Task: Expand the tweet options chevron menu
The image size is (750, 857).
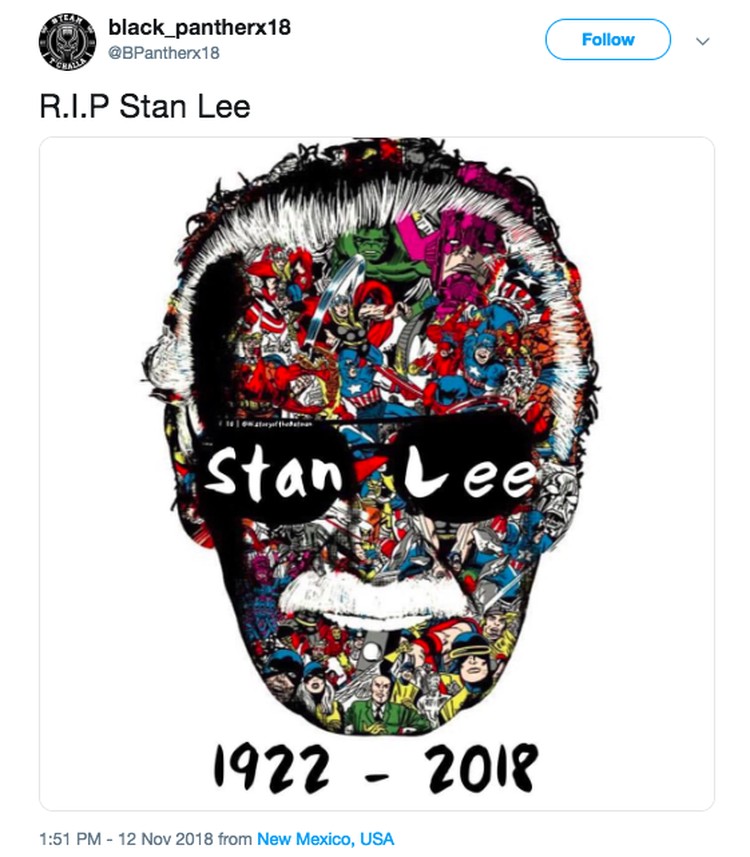Action: tap(702, 41)
